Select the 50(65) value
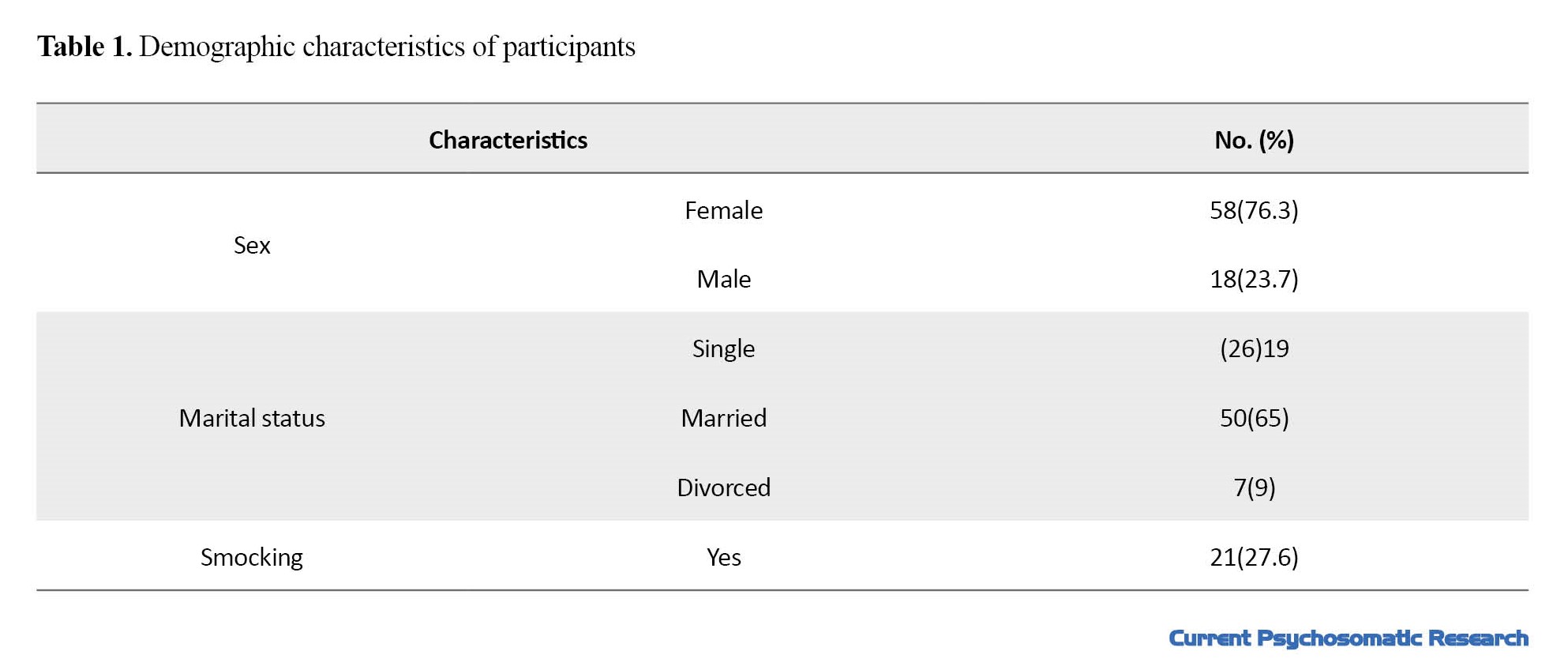Image resolution: width=1568 pixels, height=670 pixels. 1254,418
